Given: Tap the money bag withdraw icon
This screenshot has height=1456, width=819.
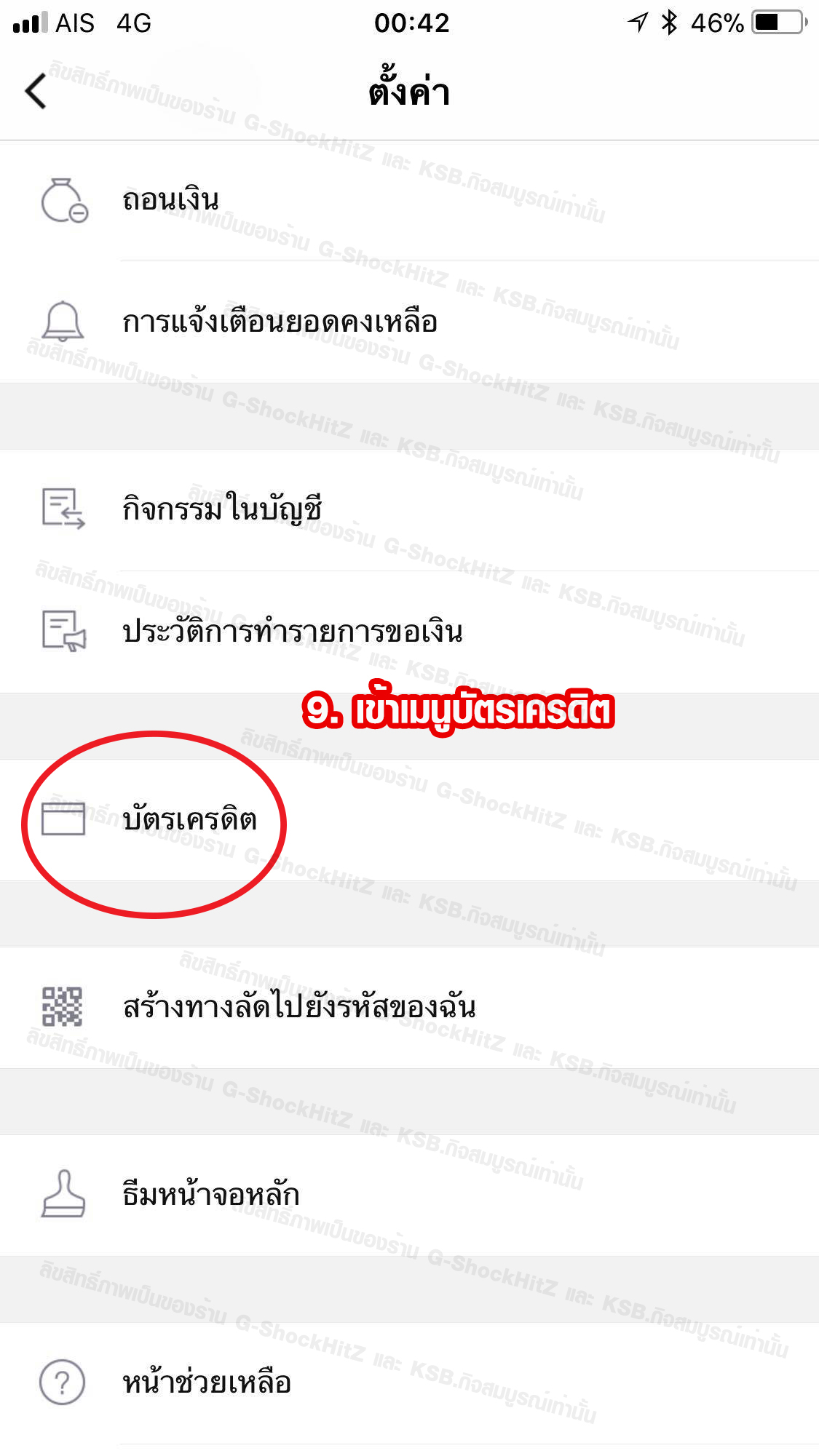Looking at the screenshot, I should pos(64,199).
